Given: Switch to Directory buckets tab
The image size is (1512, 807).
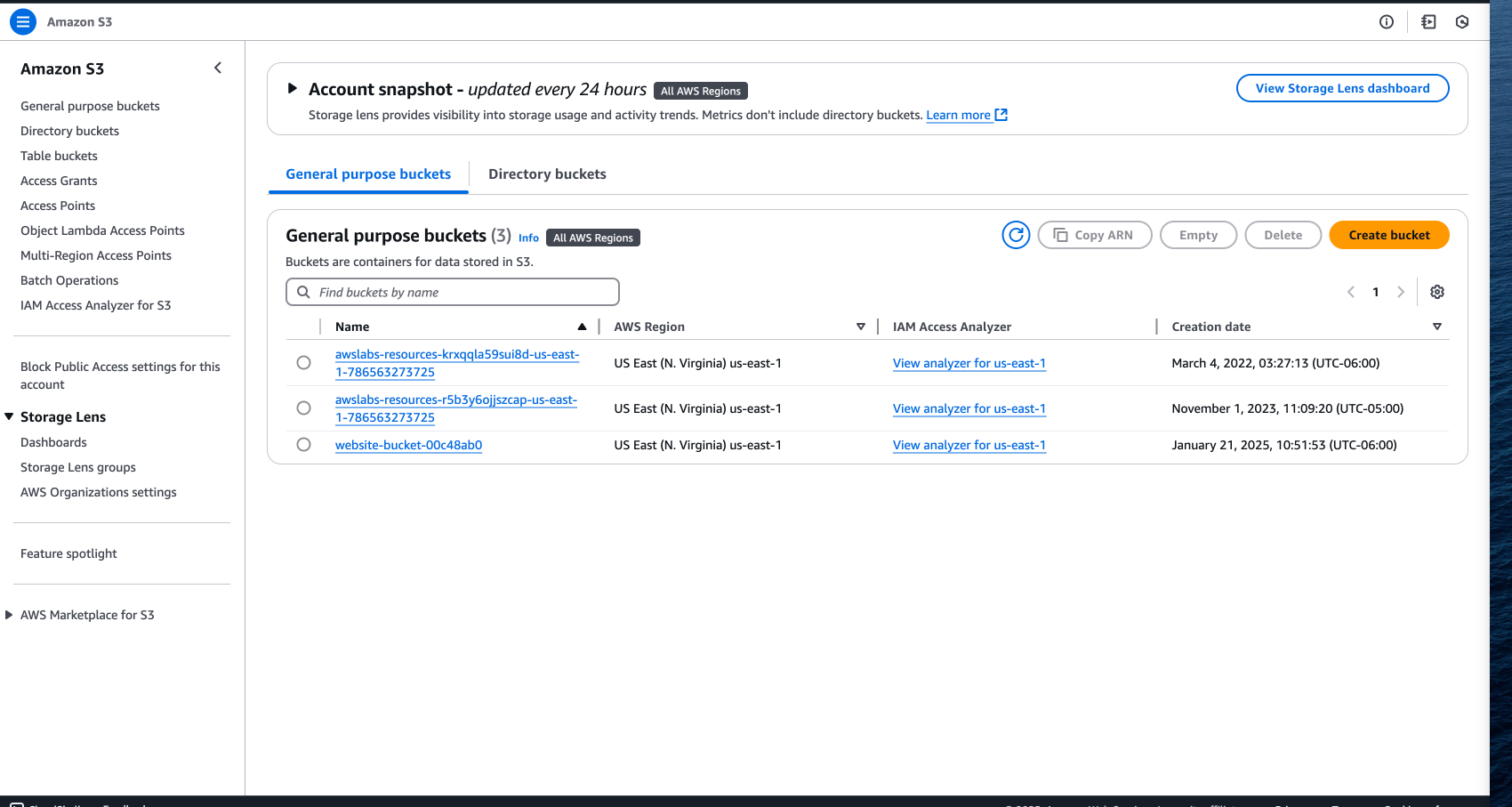Looking at the screenshot, I should click(547, 174).
